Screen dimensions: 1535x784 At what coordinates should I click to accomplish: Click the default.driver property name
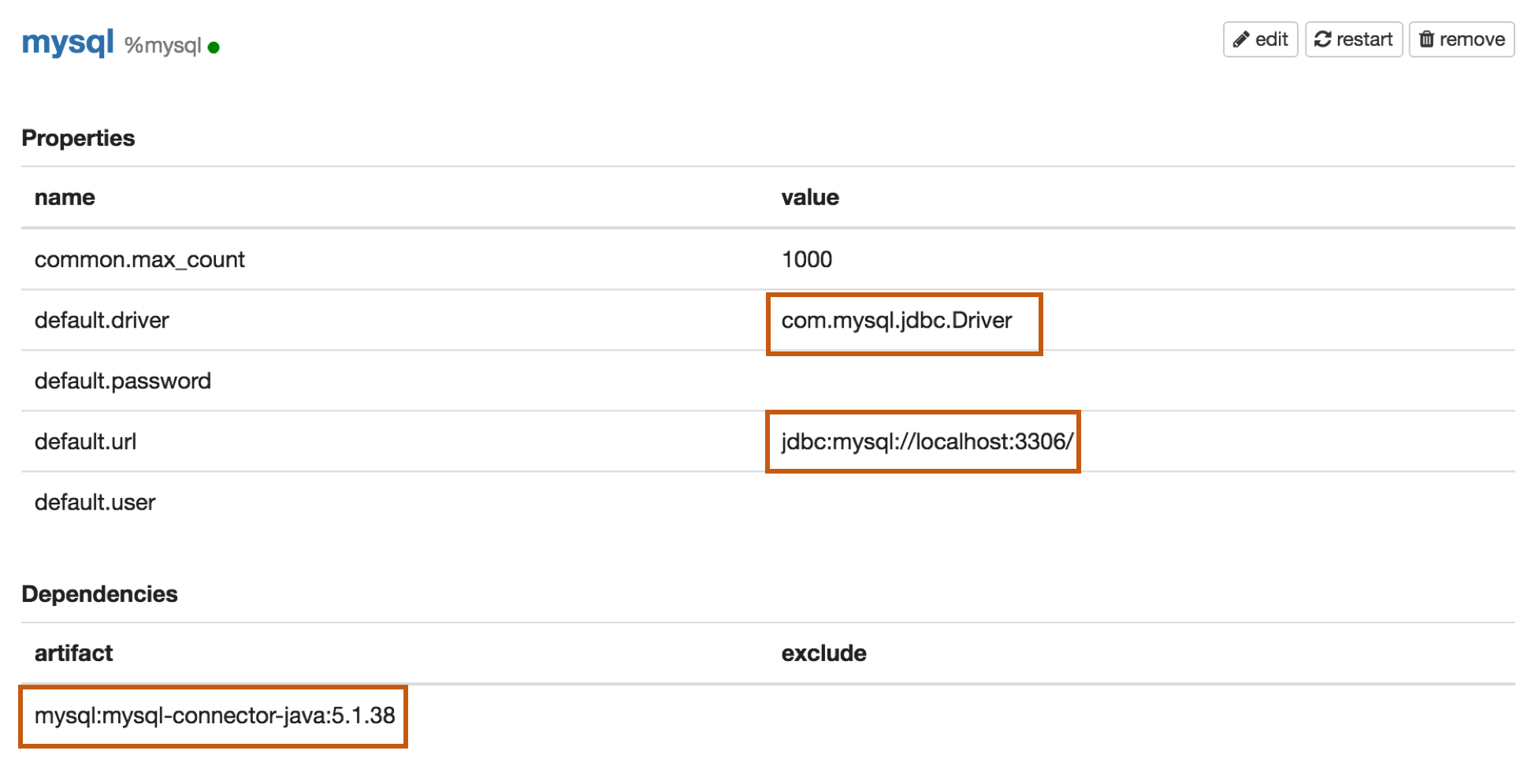(x=102, y=321)
